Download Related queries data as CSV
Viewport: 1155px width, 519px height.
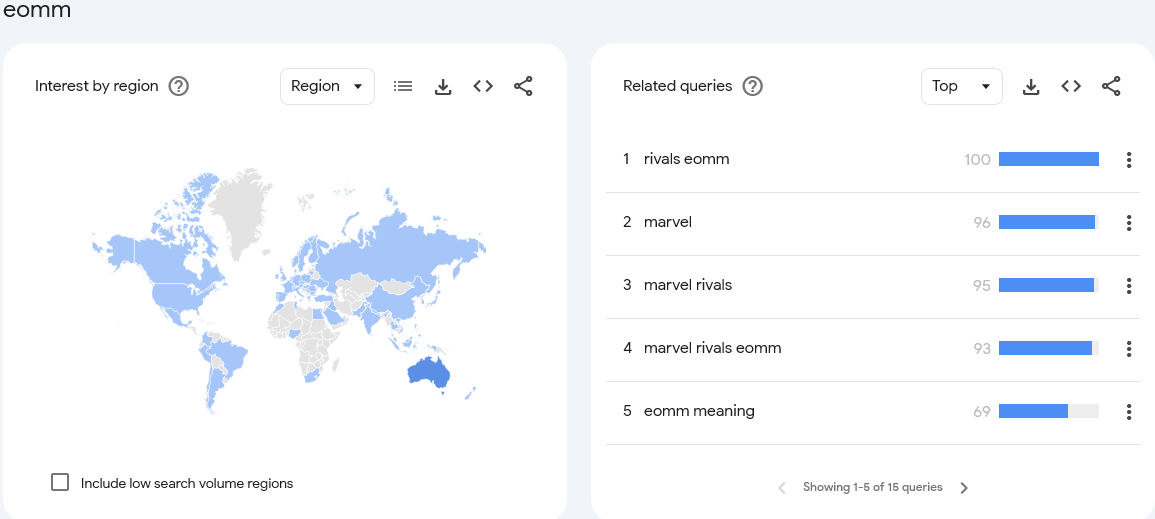click(1031, 87)
